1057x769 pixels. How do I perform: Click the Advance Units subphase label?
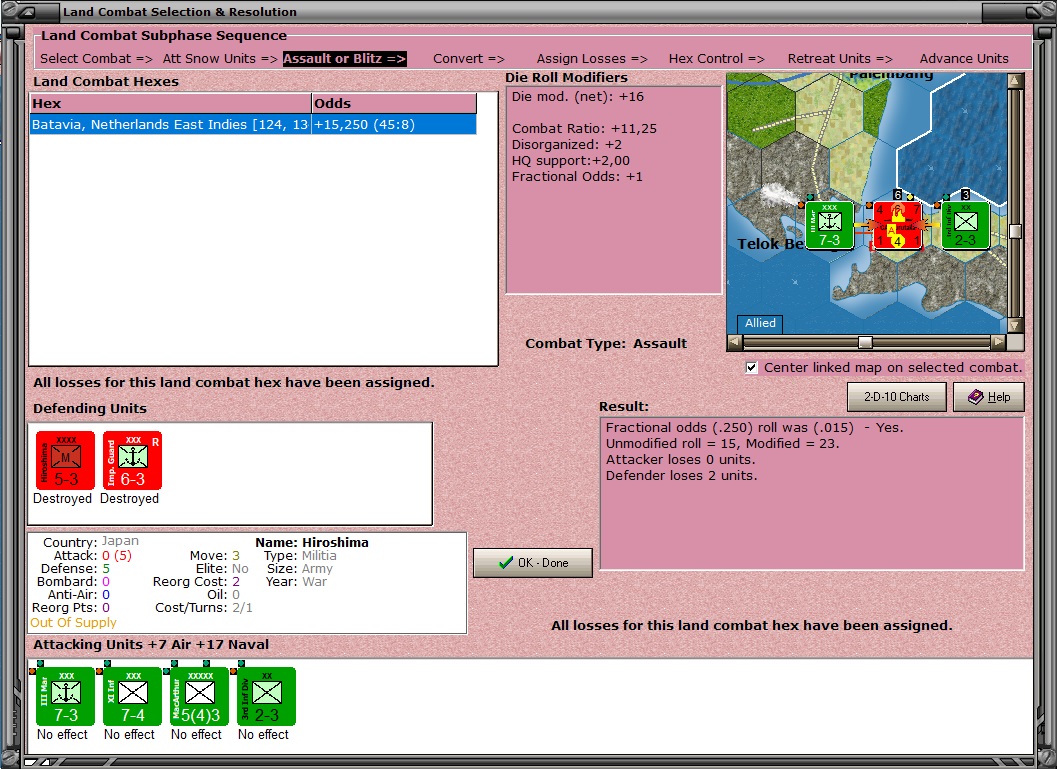[x=964, y=59]
